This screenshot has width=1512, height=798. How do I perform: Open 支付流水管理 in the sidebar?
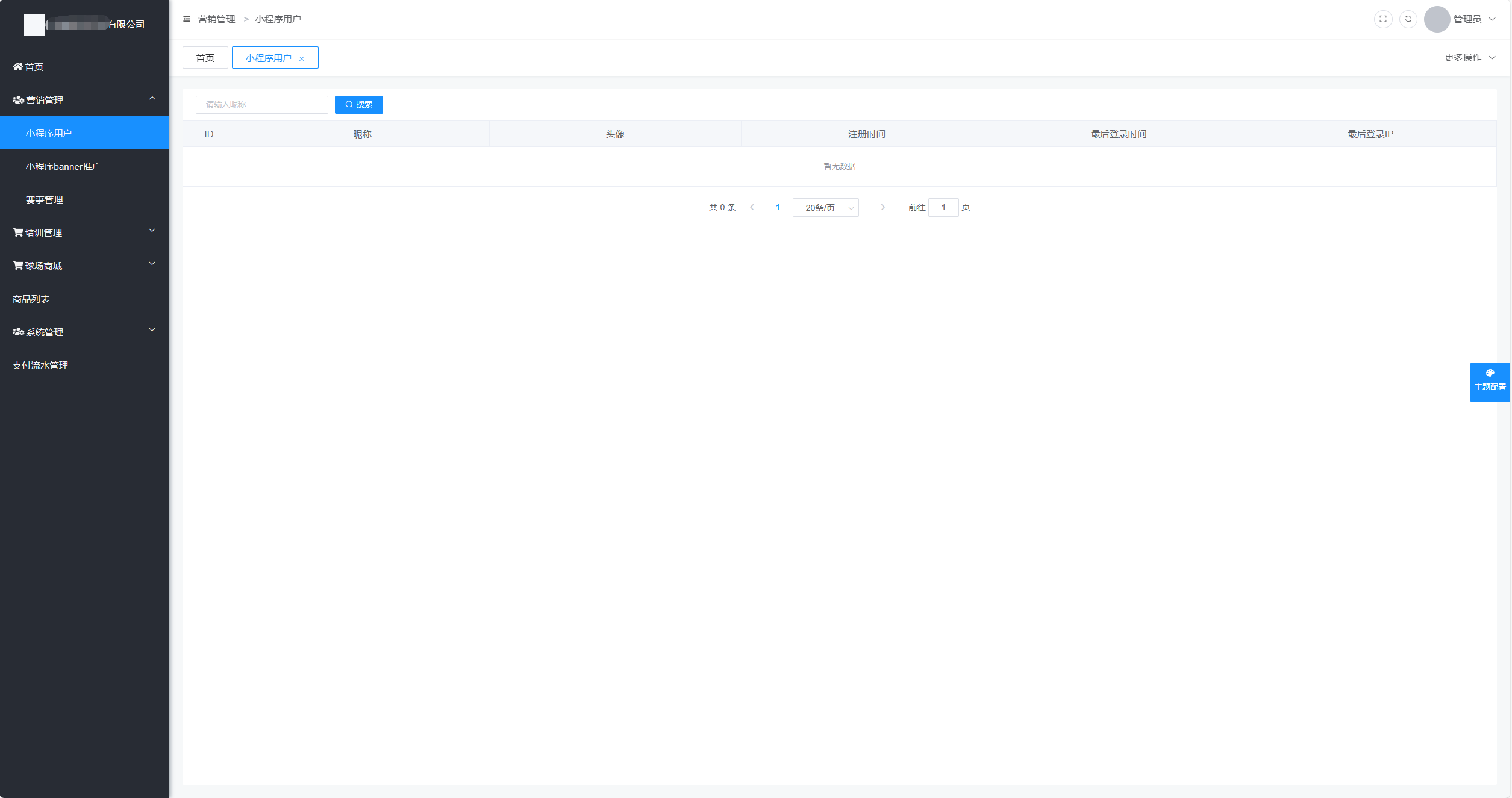coord(84,365)
